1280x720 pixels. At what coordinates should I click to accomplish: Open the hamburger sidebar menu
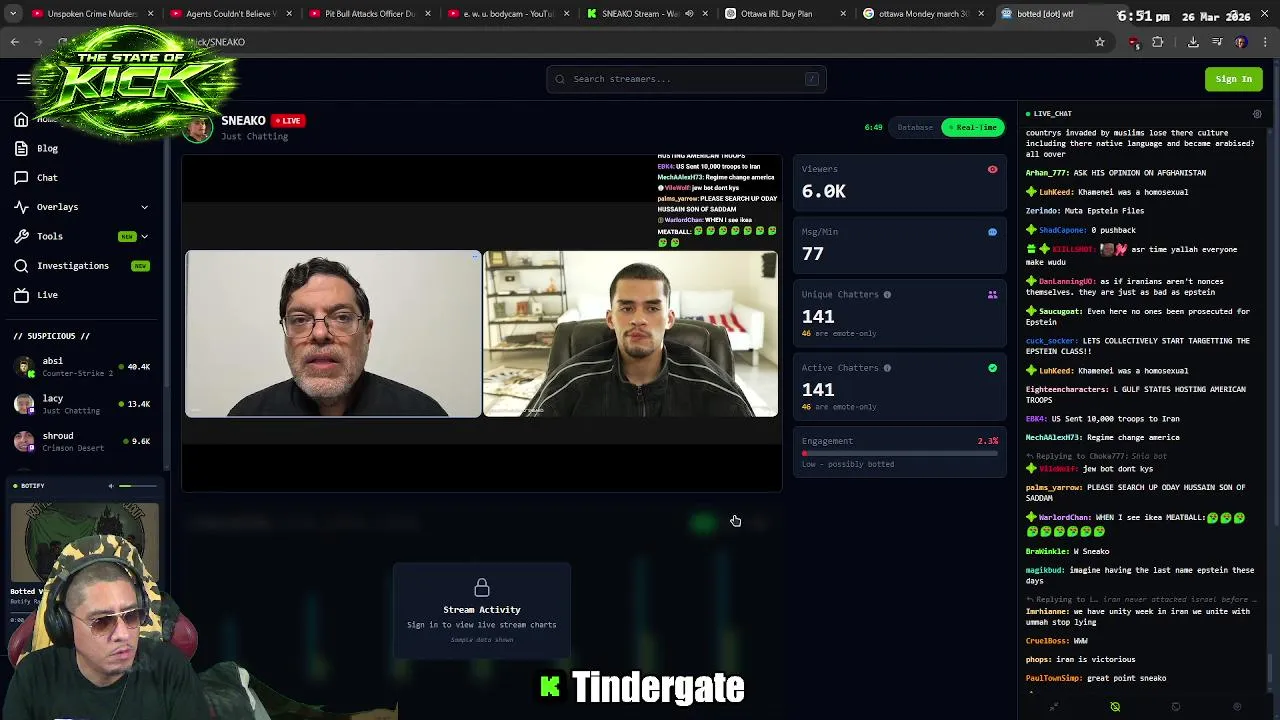[23, 79]
